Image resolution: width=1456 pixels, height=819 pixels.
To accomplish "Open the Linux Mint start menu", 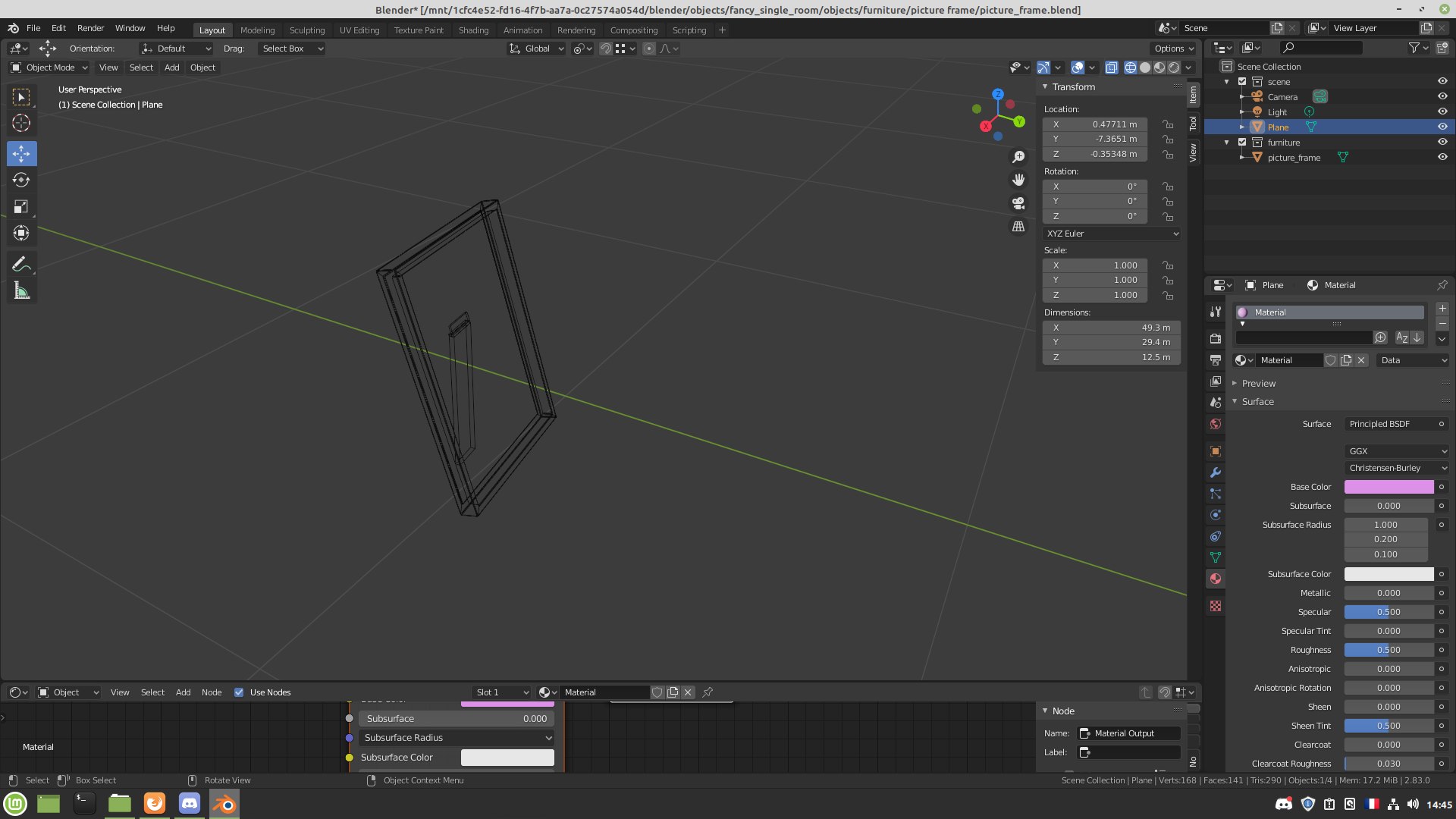I will click(15, 804).
